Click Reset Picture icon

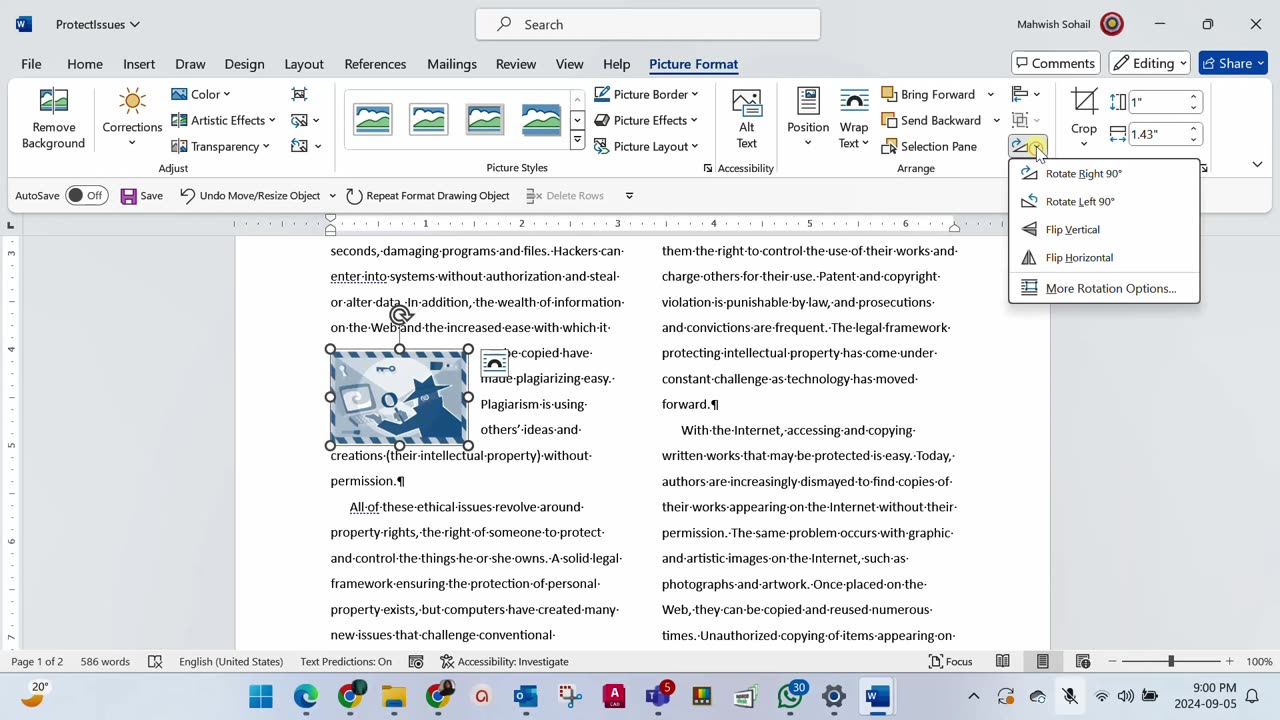pos(299,146)
